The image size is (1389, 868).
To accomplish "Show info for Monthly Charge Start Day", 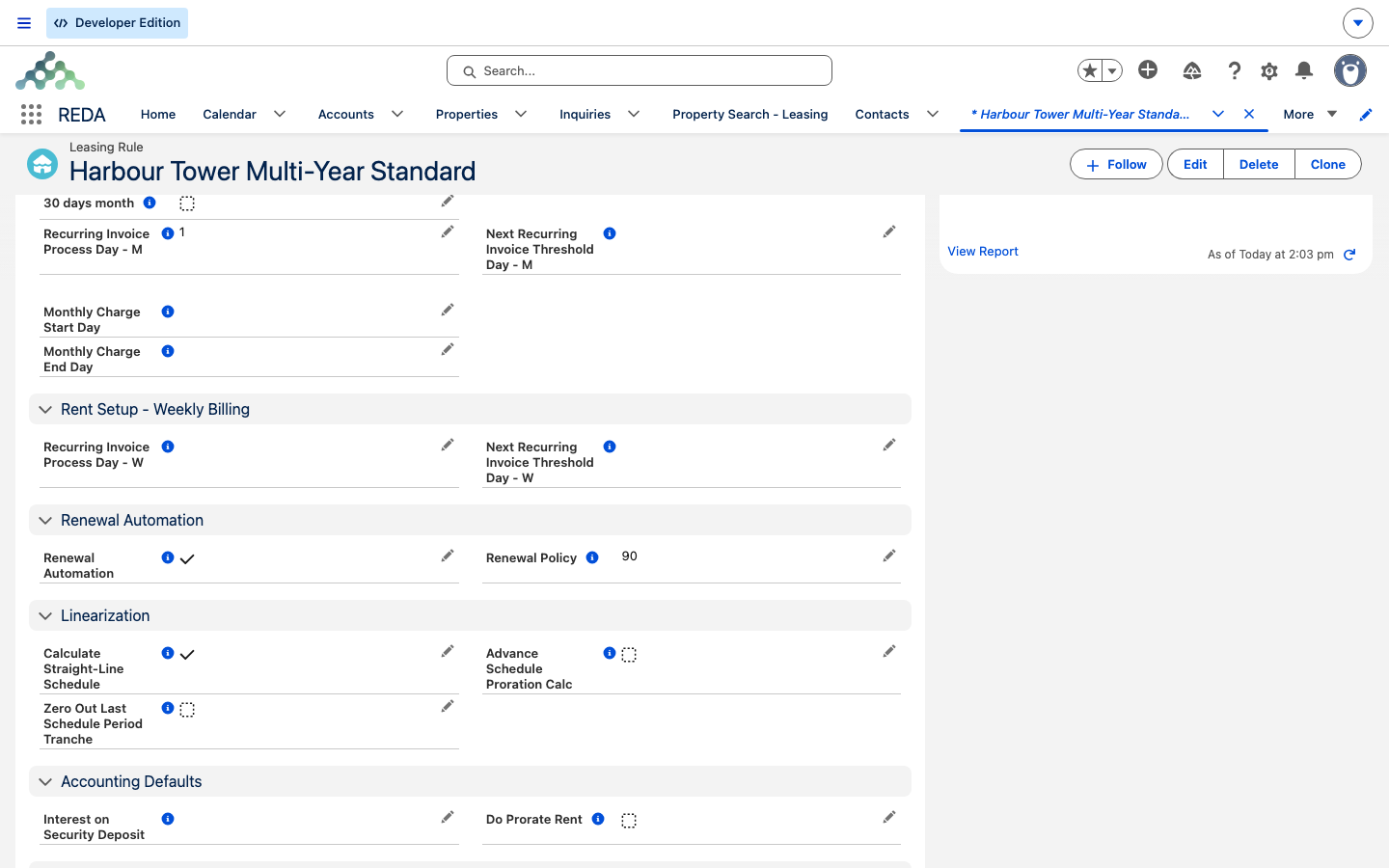I will click(168, 312).
